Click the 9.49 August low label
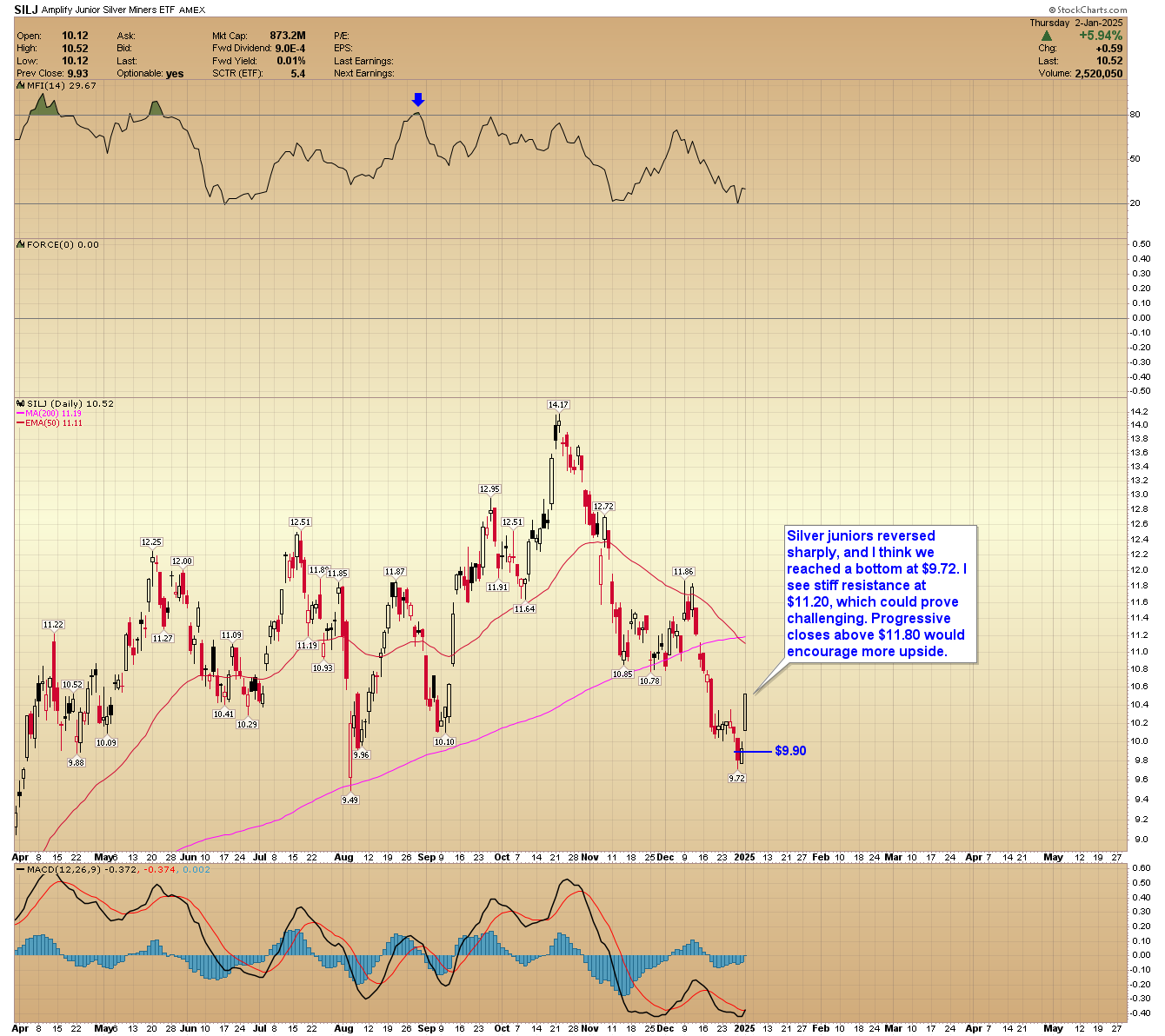Image resolution: width=1165 pixels, height=1036 pixels. pos(349,800)
